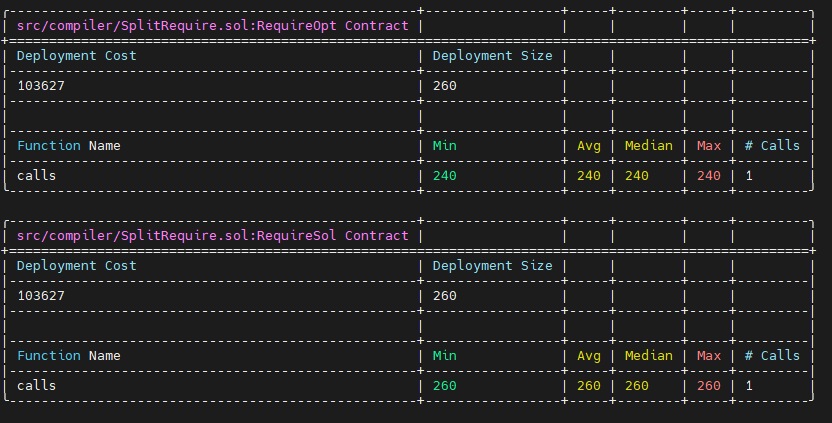Select Function Name header in RequireSol table
Screen dimensions: 832x423
pyautogui.click(x=68, y=356)
